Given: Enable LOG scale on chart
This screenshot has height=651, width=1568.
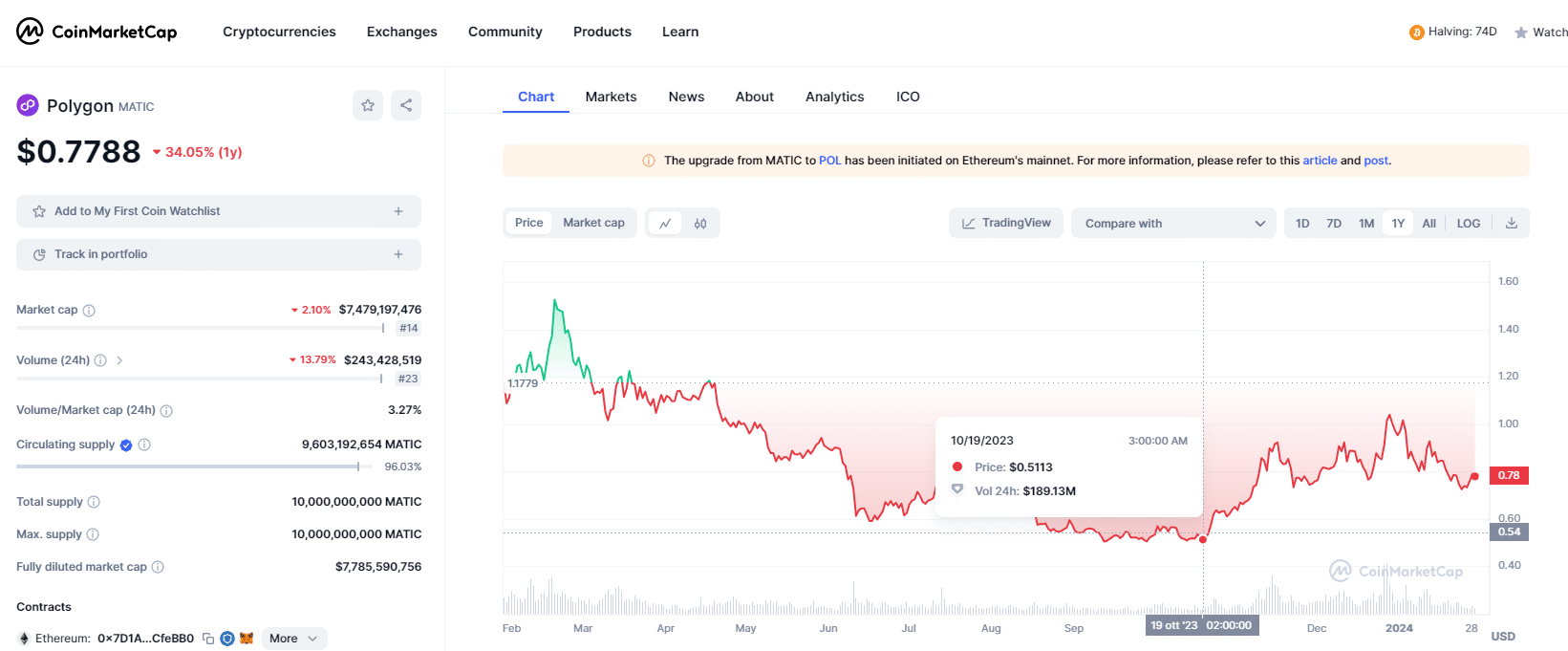Looking at the screenshot, I should point(1468,224).
